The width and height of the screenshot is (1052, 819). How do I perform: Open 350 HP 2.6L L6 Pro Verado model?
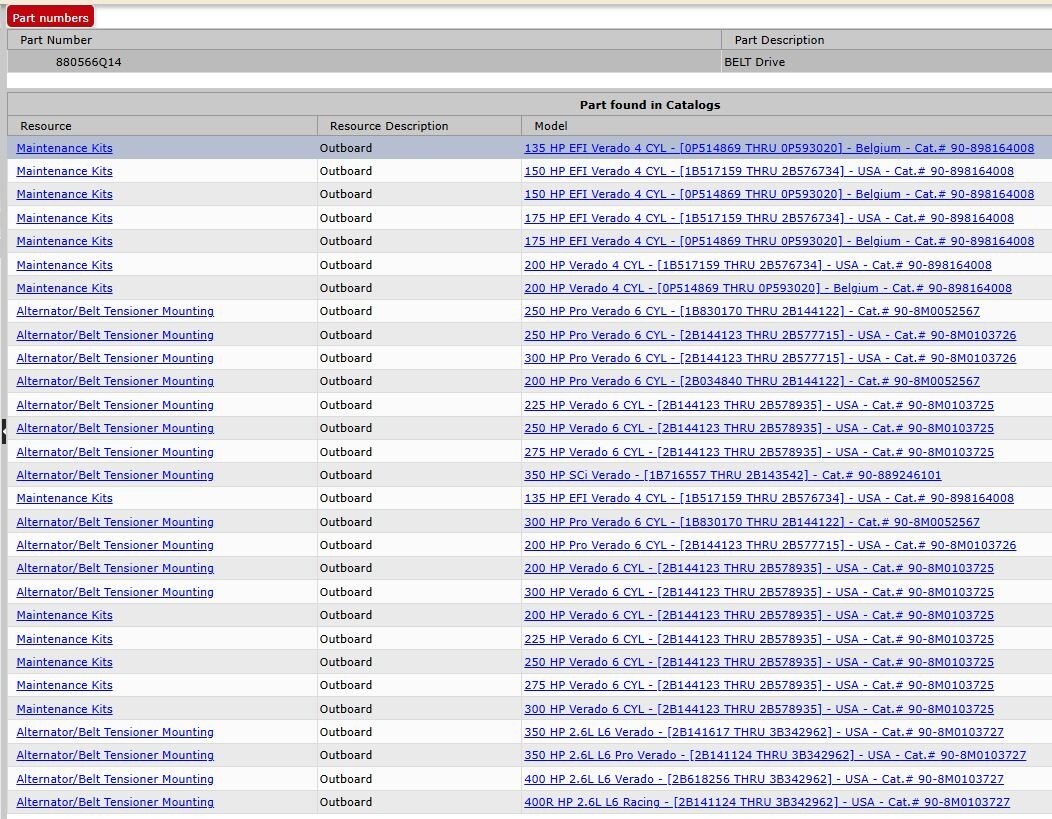(x=775, y=755)
